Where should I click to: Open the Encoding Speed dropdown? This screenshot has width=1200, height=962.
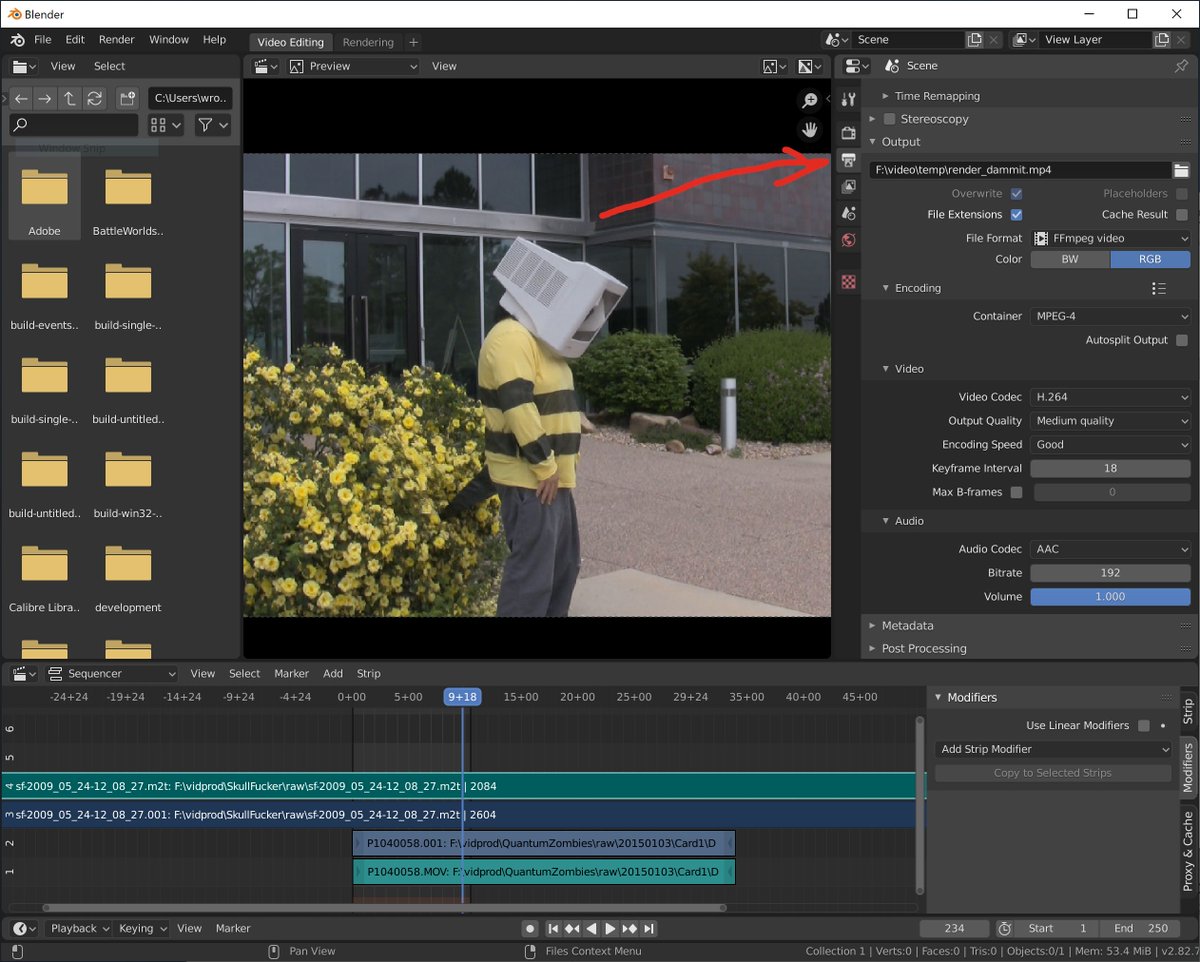1111,445
